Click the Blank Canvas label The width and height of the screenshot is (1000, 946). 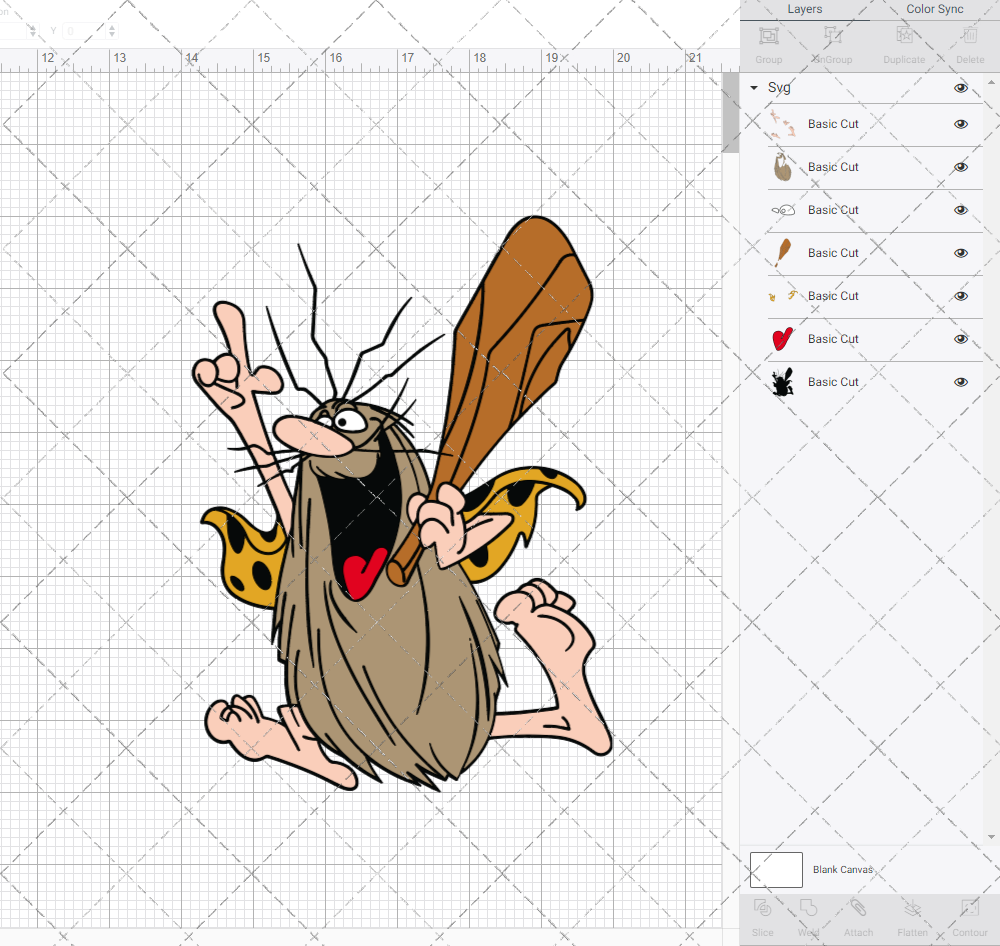click(x=842, y=869)
